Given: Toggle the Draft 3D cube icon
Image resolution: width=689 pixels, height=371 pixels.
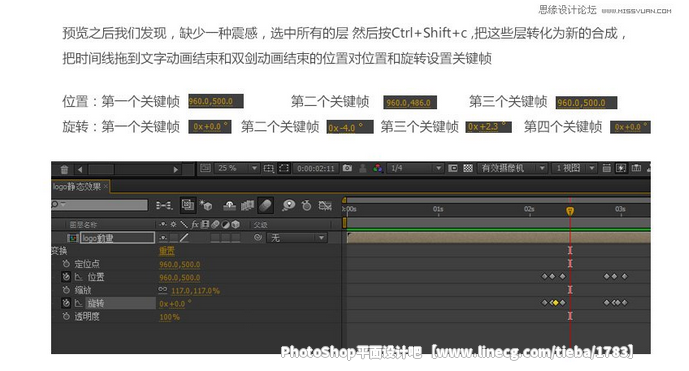Looking at the screenshot, I should [206, 205].
